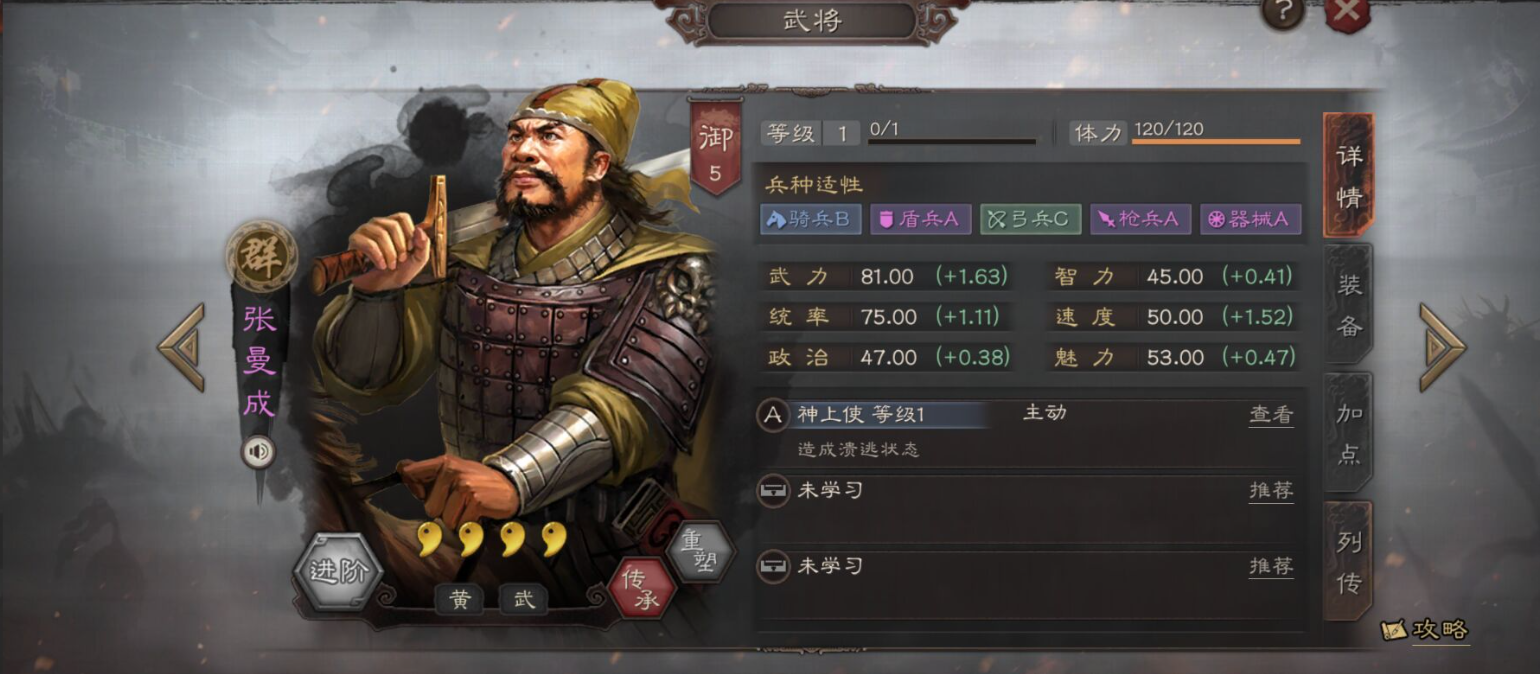Click 推荐 for first unlearned skill slot
Image resolution: width=1540 pixels, height=674 pixels.
click(1271, 491)
